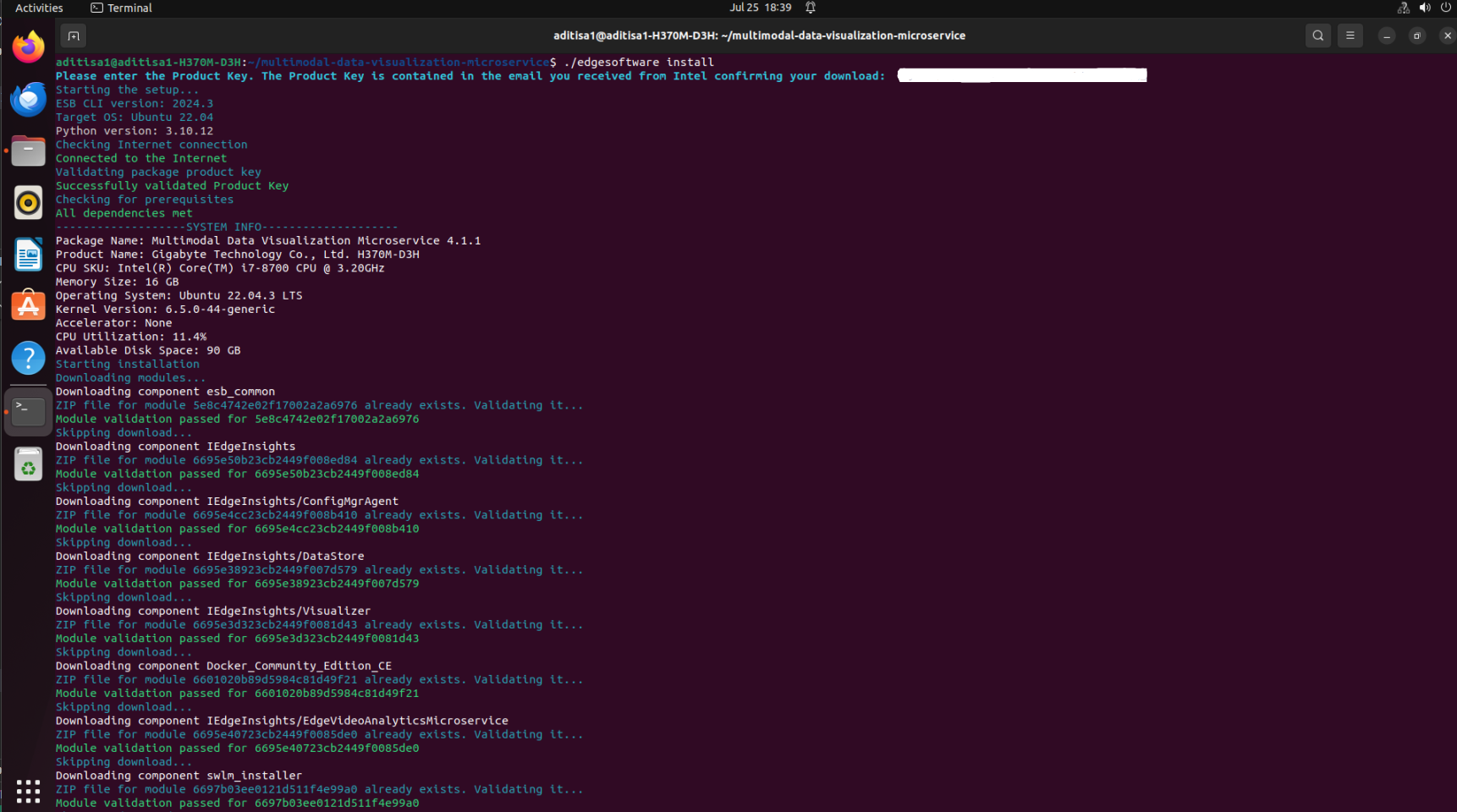
Task: Open the Files manager dock icon
Action: point(28,151)
